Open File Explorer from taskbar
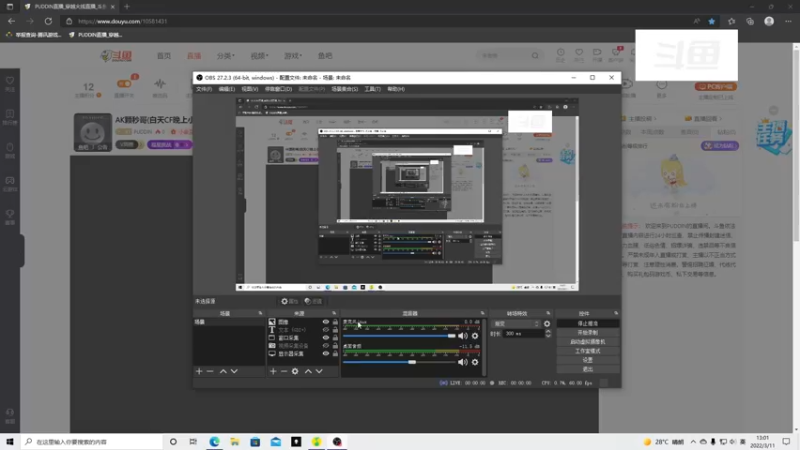Image resolution: width=800 pixels, height=450 pixels. coord(235,442)
